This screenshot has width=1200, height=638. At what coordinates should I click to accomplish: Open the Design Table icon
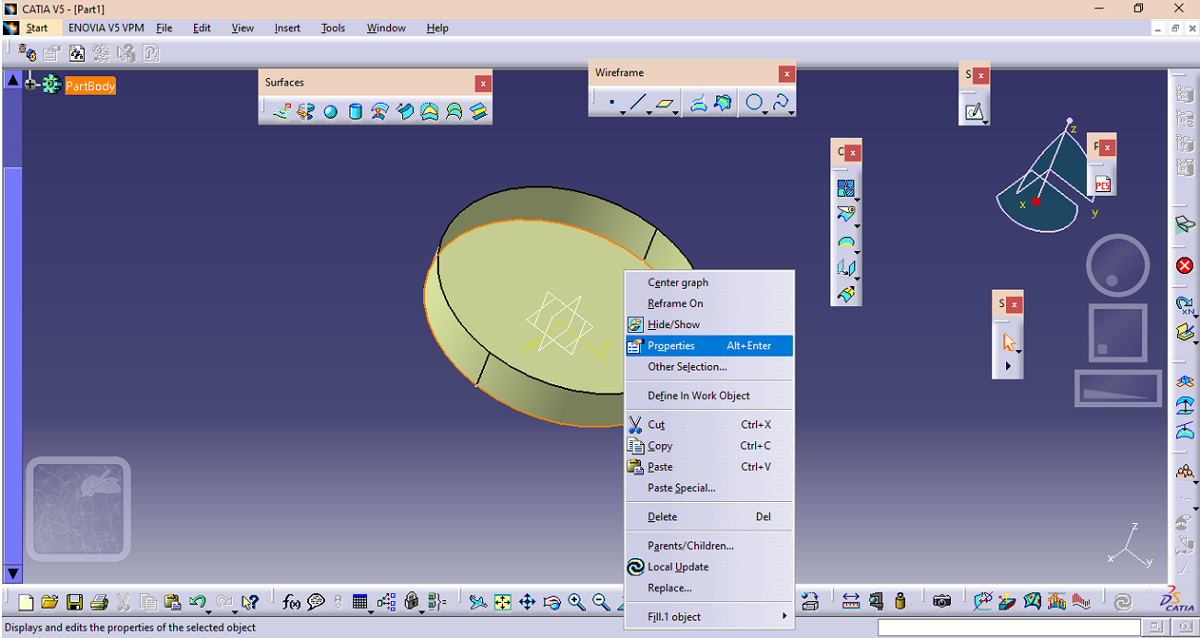[x=360, y=602]
